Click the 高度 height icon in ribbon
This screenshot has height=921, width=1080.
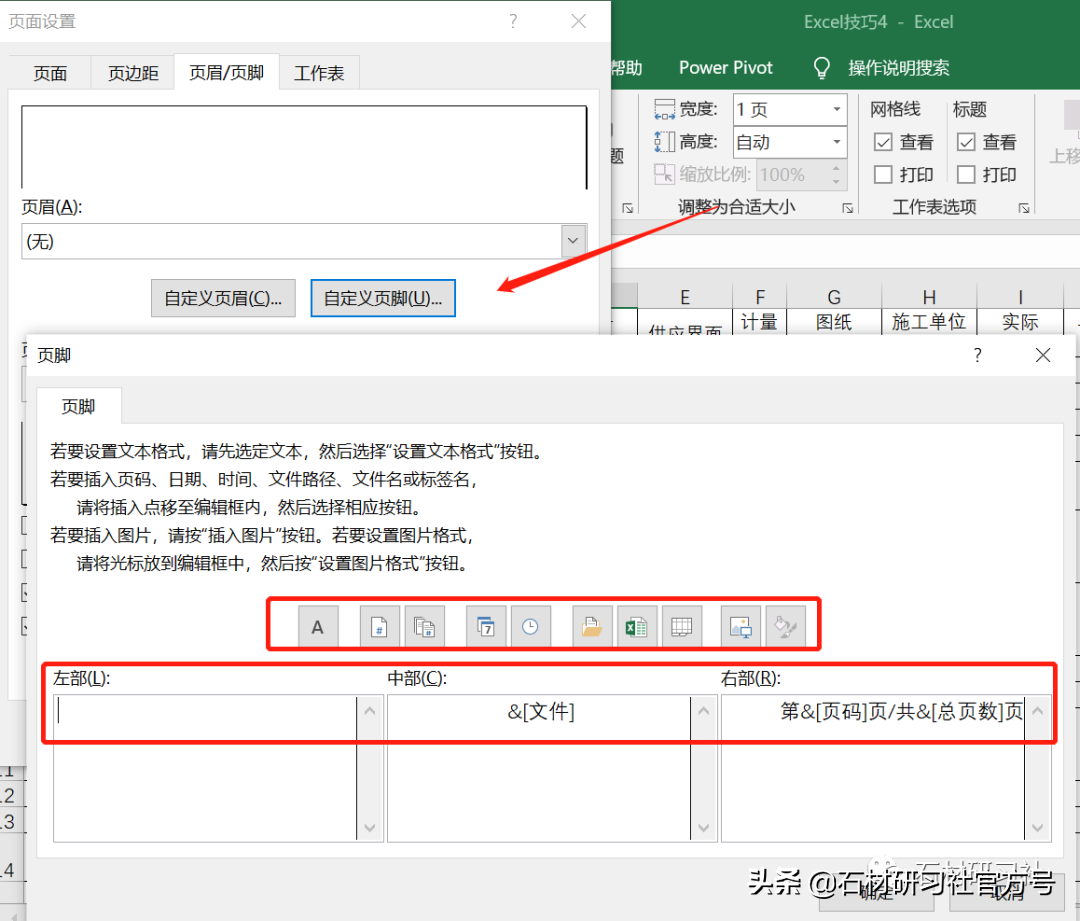click(665, 142)
